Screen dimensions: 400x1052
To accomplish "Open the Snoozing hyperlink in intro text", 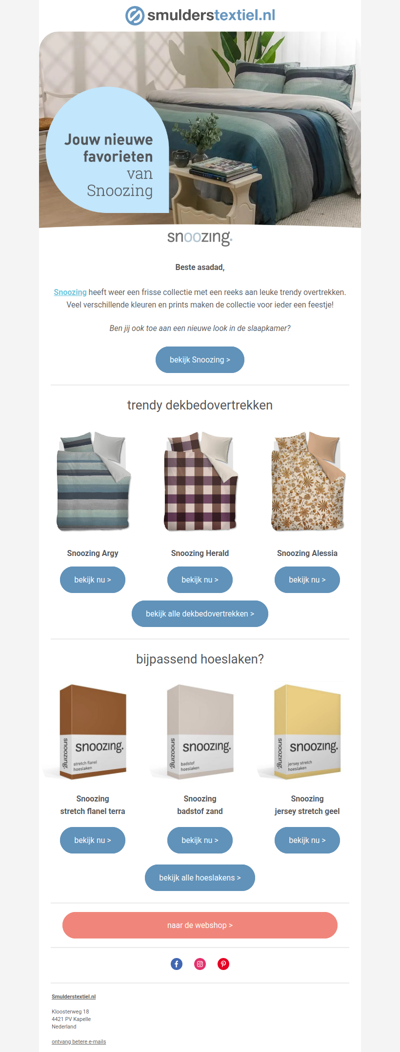I will (x=70, y=293).
